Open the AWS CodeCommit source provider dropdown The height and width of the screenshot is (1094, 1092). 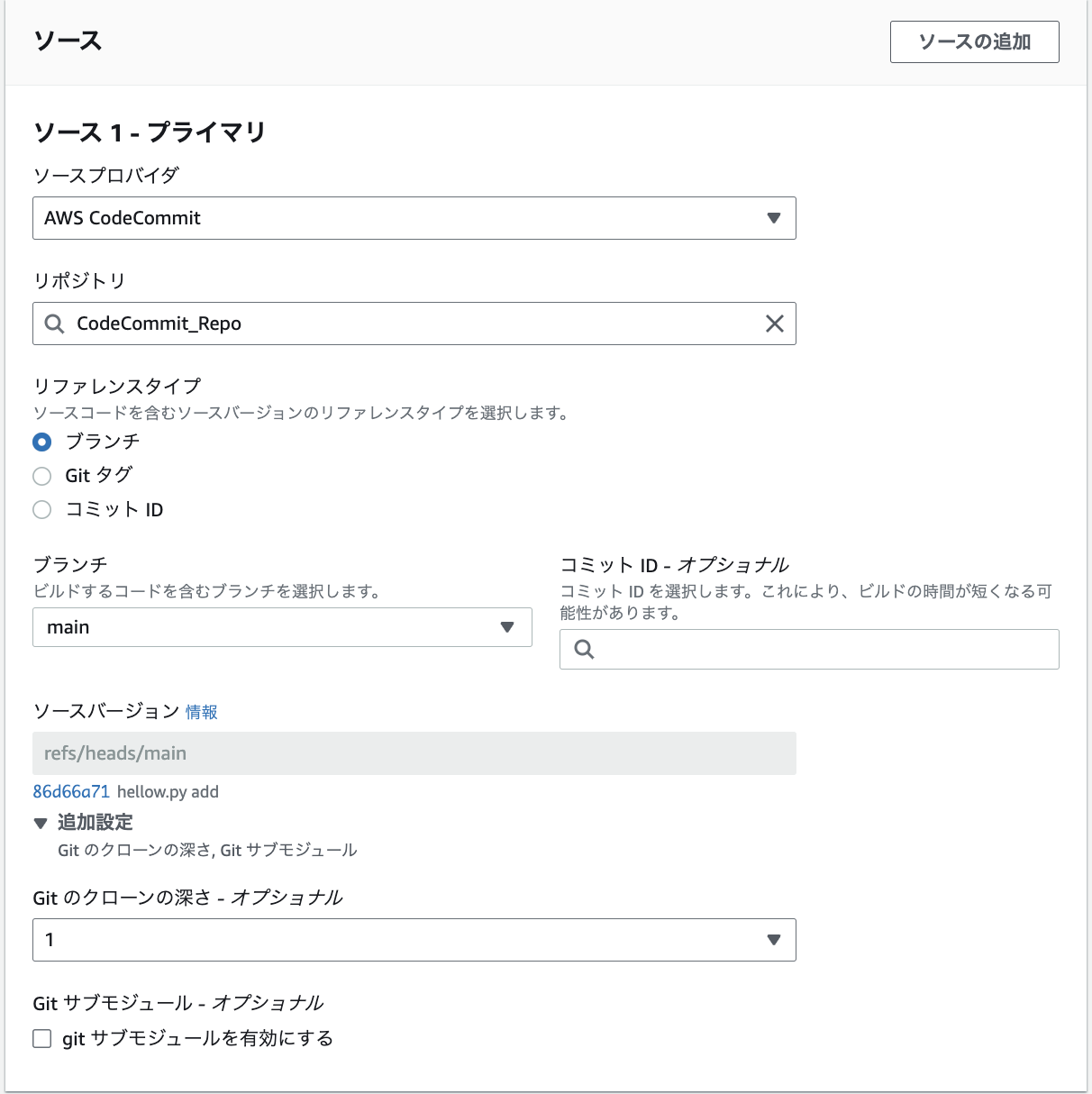point(414,218)
